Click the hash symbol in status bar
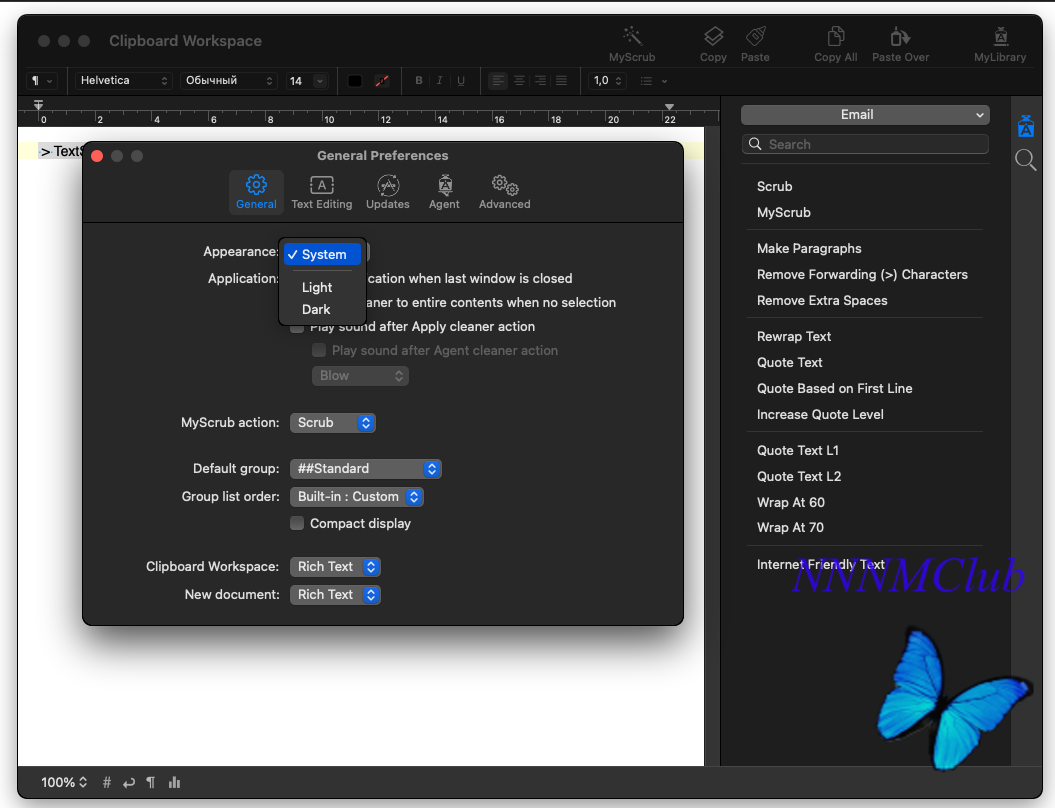This screenshot has width=1055, height=808. [107, 783]
